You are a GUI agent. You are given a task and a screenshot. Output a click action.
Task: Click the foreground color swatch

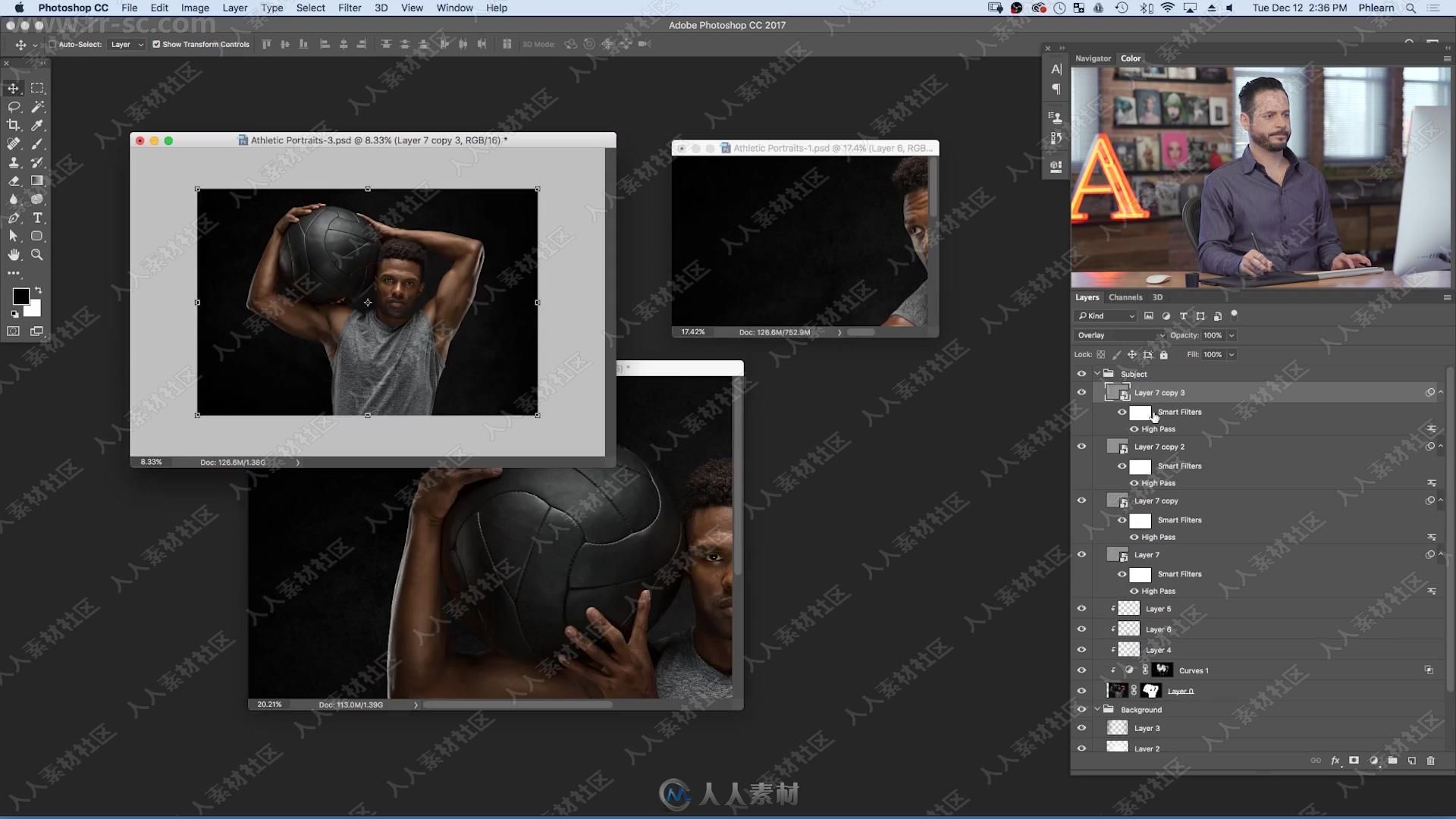20,296
